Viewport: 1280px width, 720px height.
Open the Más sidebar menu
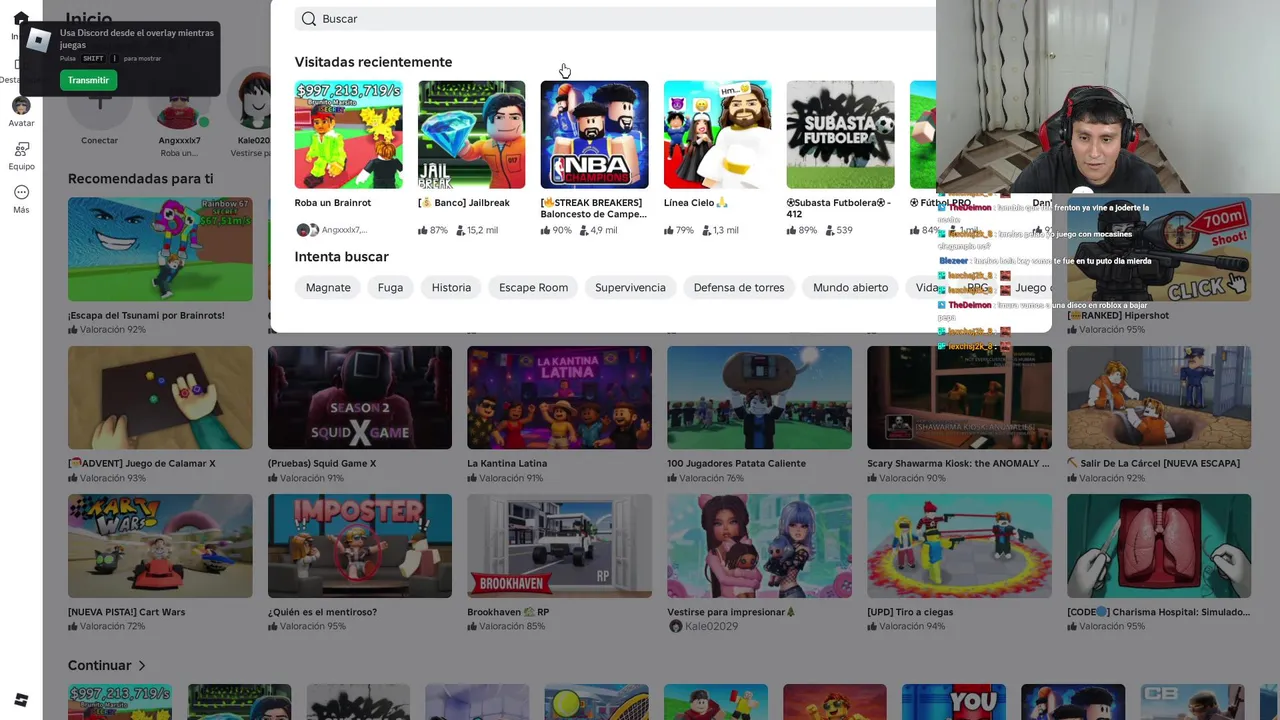[21, 199]
